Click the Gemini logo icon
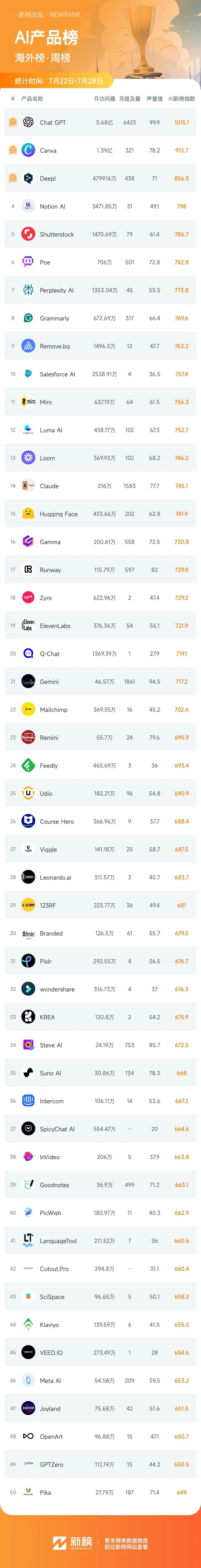Viewport: 201px width, 1568px height. (x=28, y=682)
